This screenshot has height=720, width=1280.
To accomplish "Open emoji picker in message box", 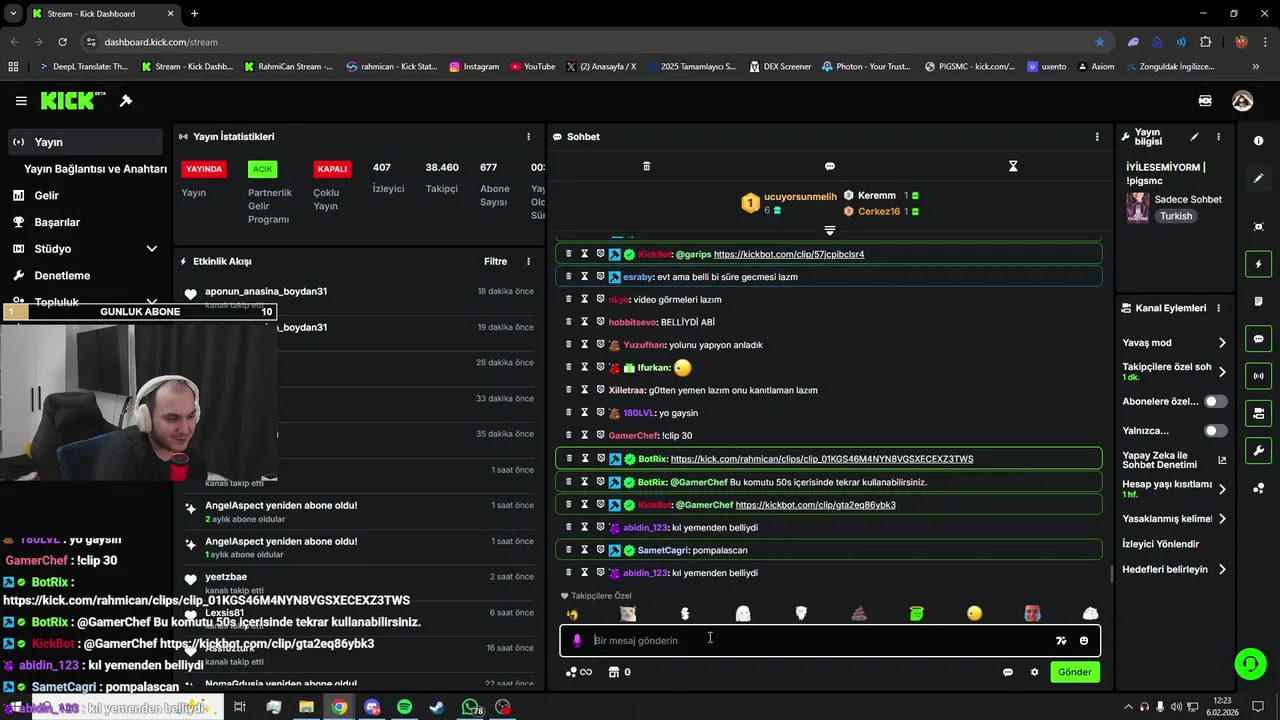I will coord(1084,641).
